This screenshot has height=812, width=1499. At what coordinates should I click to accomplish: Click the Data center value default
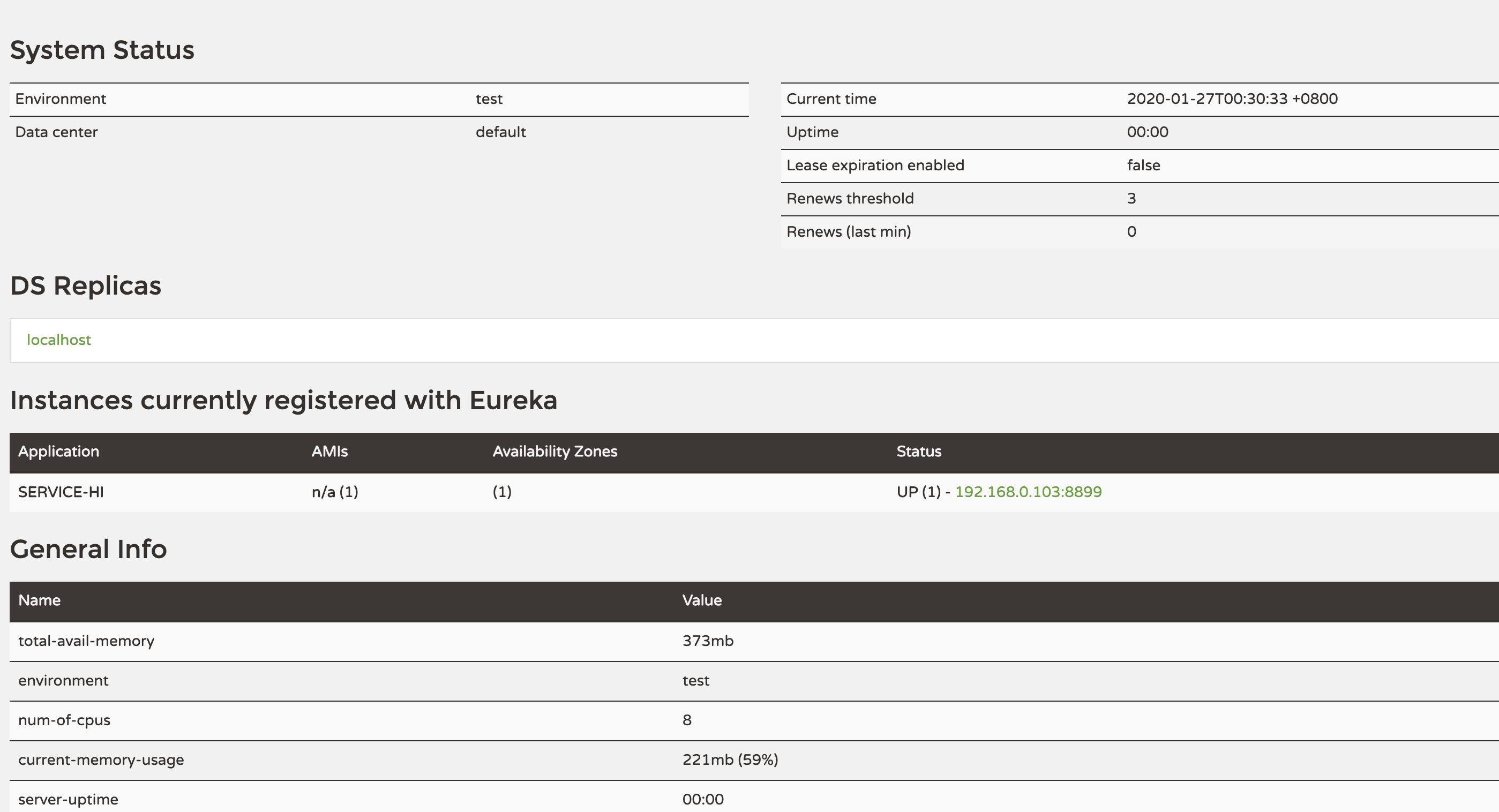click(x=501, y=132)
